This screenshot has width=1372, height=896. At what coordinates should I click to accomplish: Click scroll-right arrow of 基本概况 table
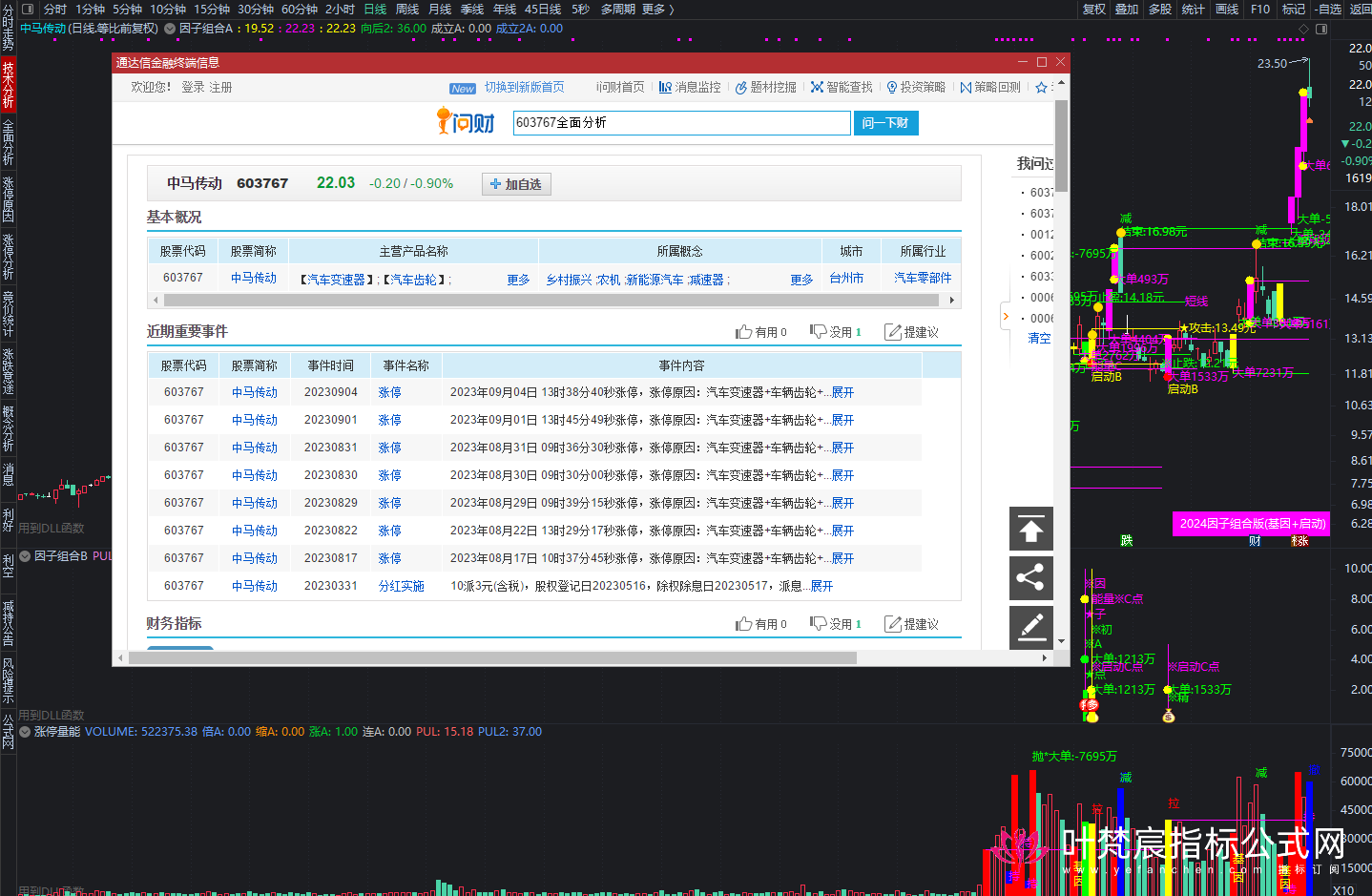point(951,300)
